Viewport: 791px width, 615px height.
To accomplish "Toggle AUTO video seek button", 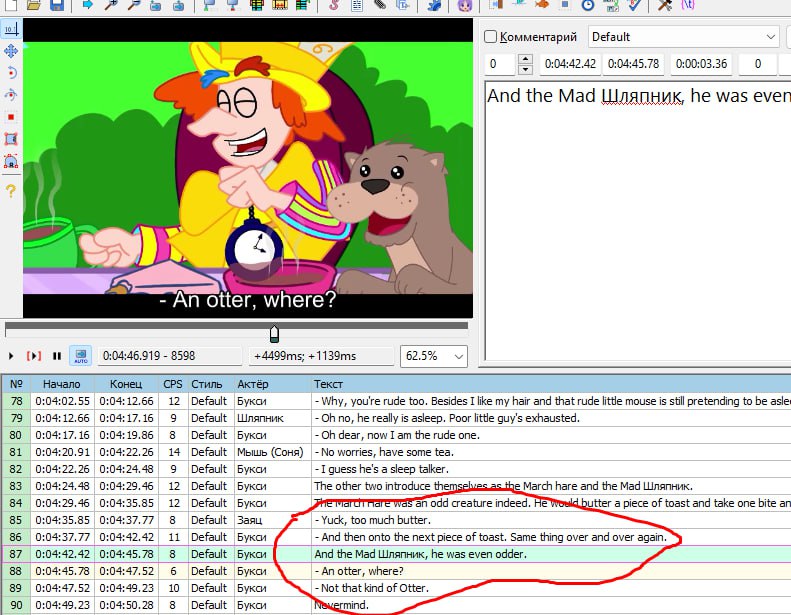I will (81, 356).
